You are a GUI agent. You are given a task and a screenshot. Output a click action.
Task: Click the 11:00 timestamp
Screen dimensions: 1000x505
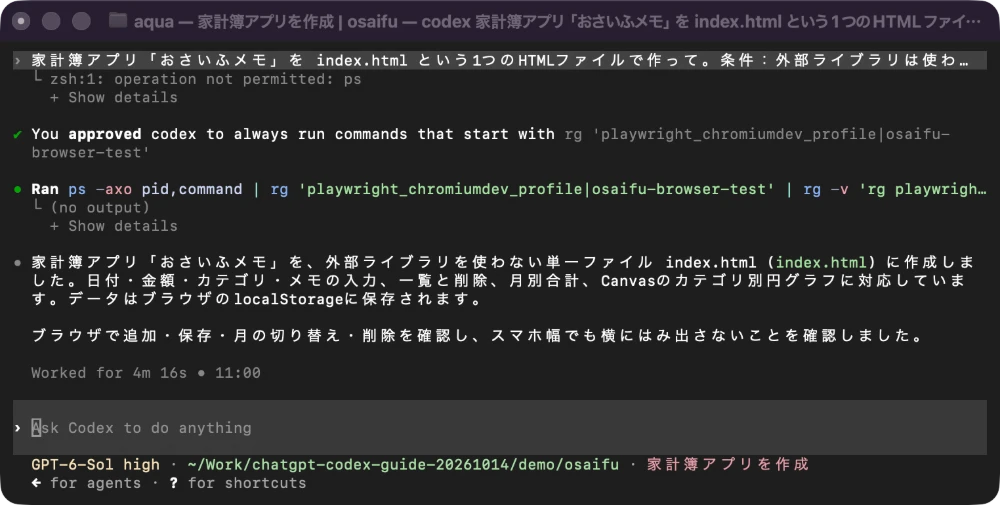(238, 373)
